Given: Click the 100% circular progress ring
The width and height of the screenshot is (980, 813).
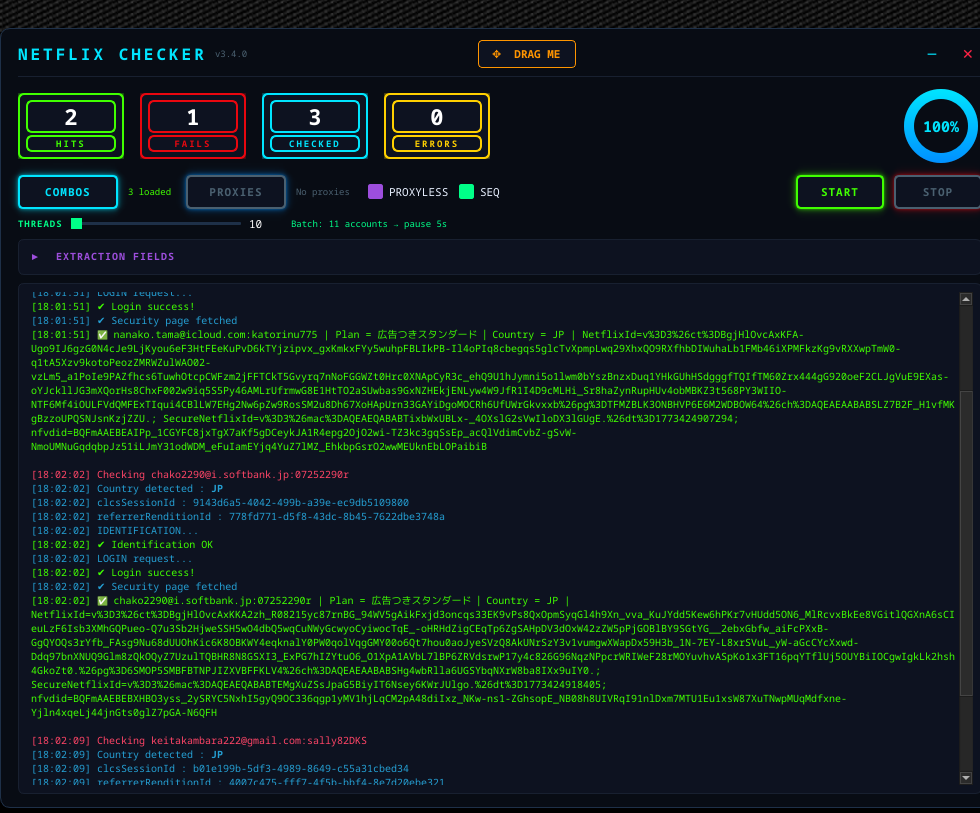Looking at the screenshot, I should point(941,126).
